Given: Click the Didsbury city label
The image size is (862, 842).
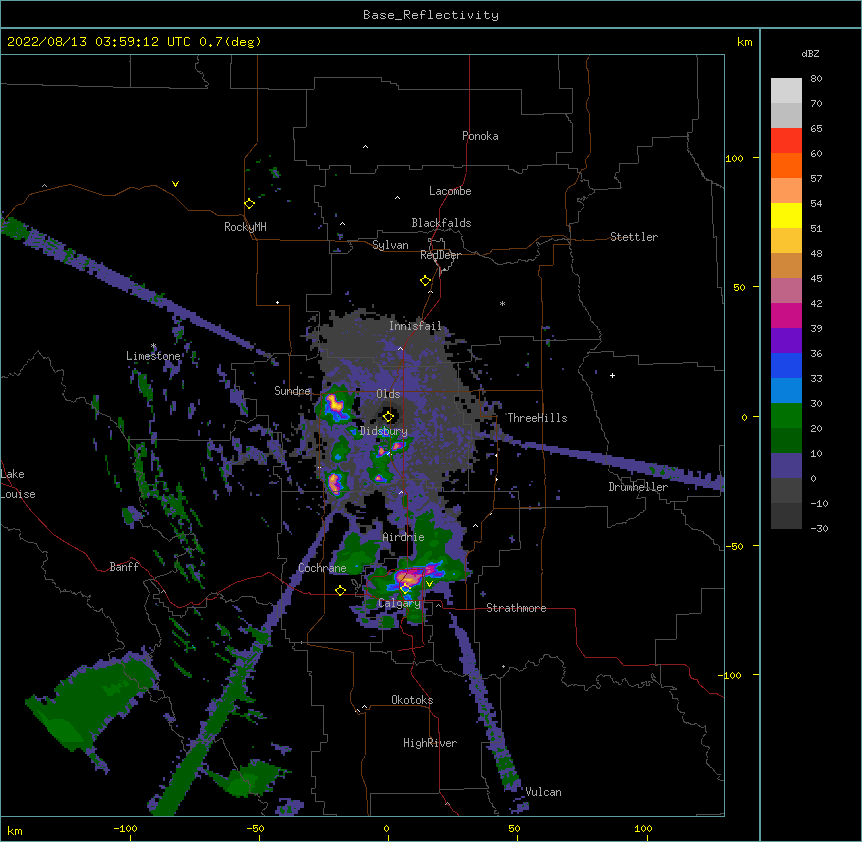Looking at the screenshot, I should (x=384, y=431).
